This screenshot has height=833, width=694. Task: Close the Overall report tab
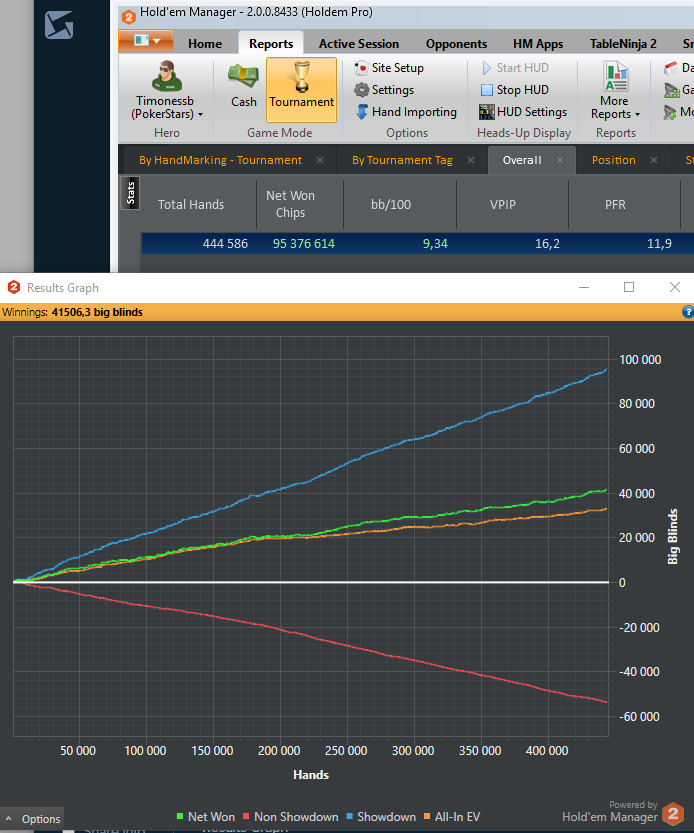tap(560, 160)
